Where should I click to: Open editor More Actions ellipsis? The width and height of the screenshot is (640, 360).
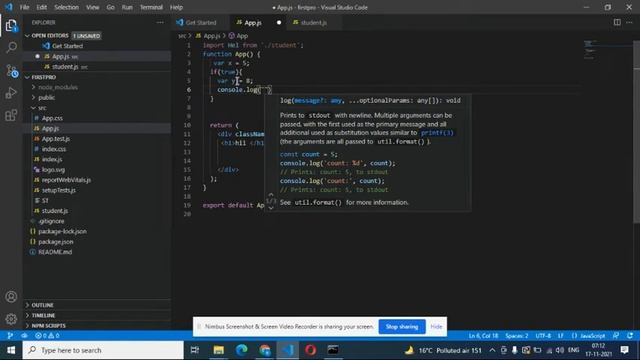tap(629, 22)
